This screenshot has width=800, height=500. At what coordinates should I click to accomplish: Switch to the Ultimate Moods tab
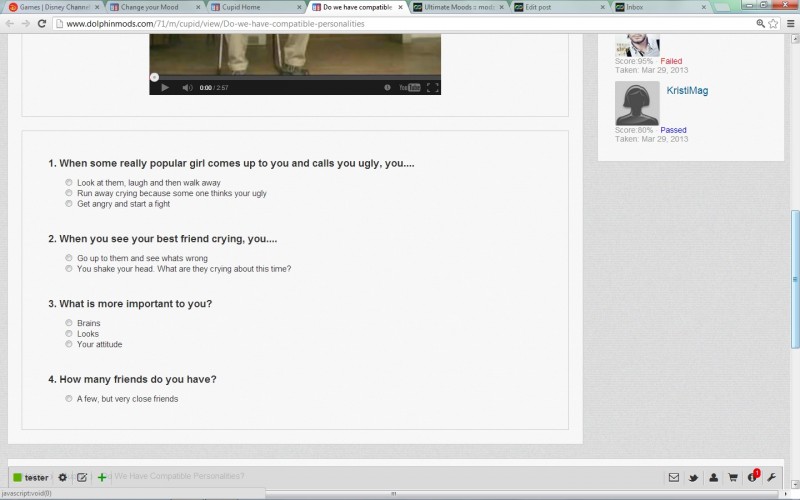(x=459, y=7)
